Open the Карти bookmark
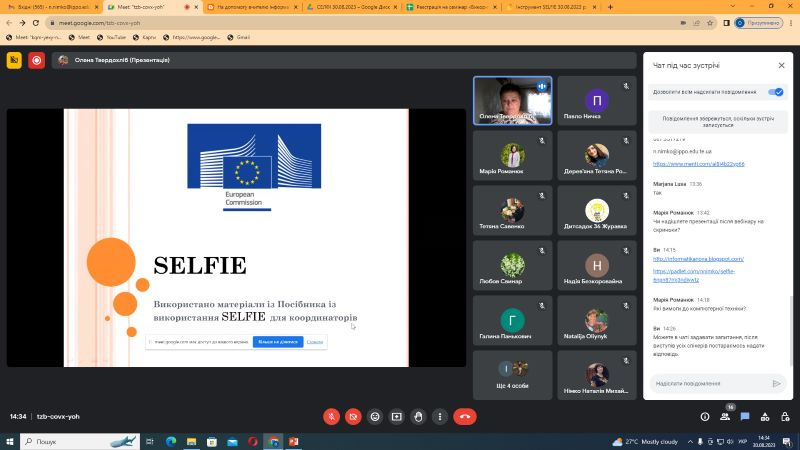800x450 pixels. coord(145,37)
